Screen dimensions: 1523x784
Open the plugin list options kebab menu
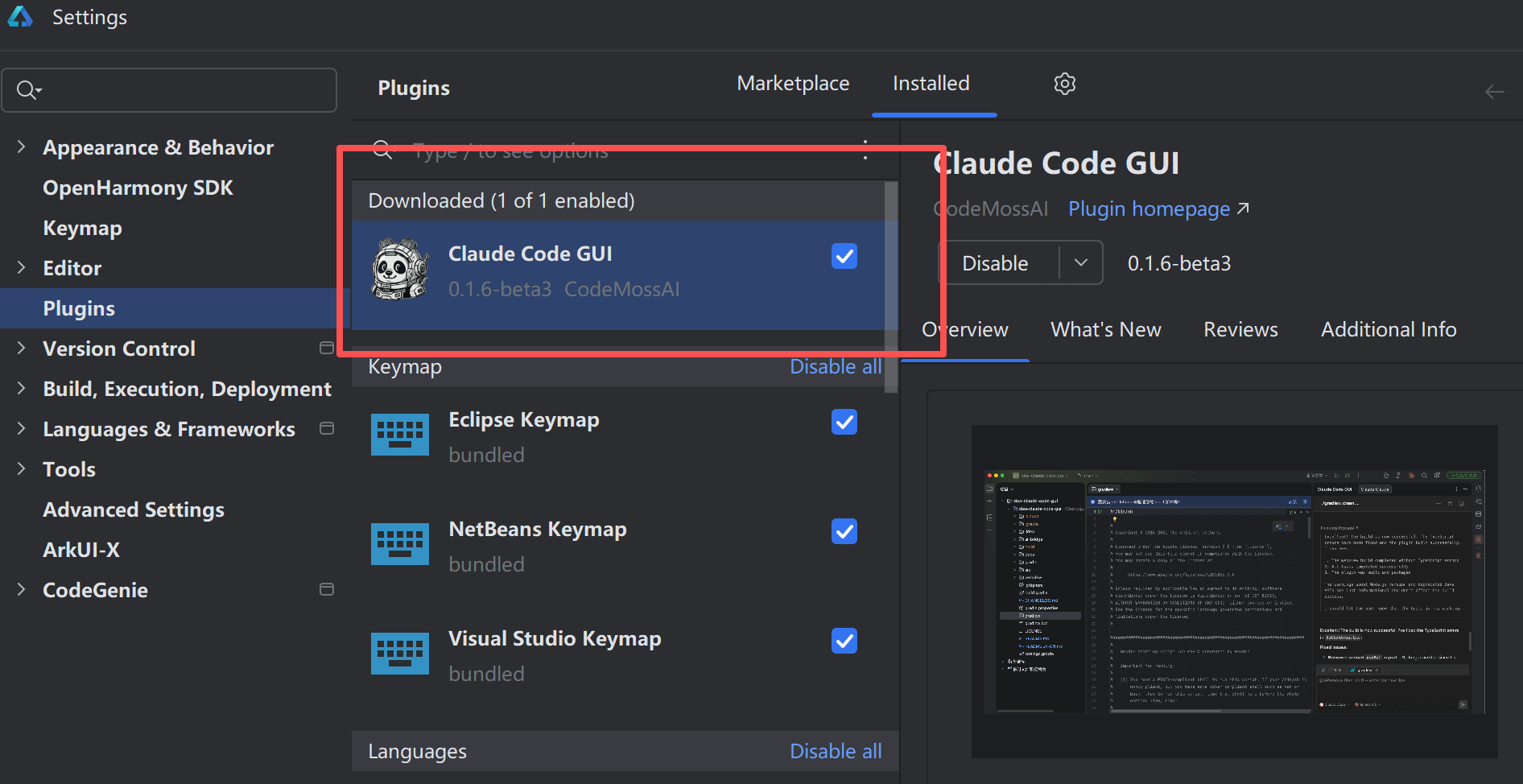865,150
